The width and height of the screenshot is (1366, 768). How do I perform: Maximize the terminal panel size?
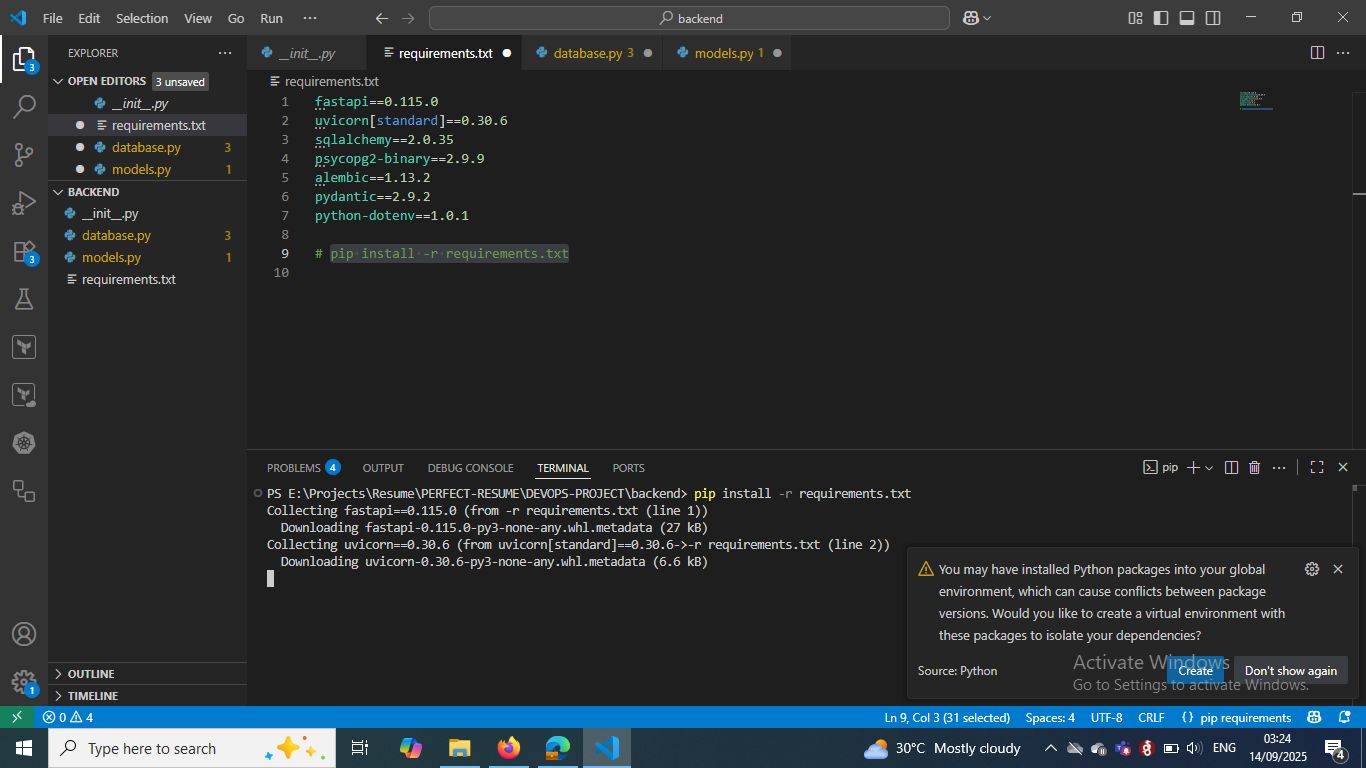(1317, 467)
